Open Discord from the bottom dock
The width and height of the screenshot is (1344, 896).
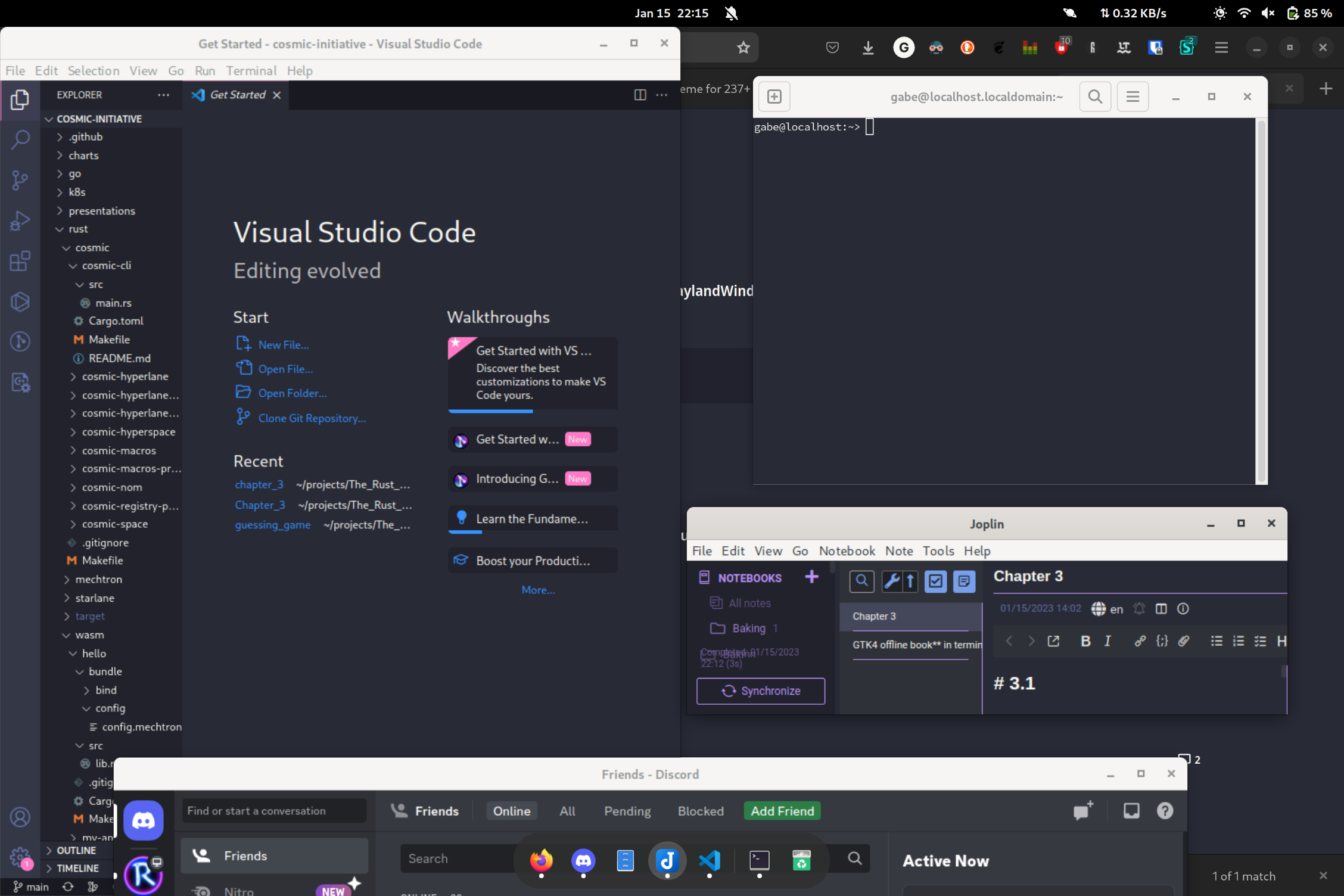coord(583,860)
